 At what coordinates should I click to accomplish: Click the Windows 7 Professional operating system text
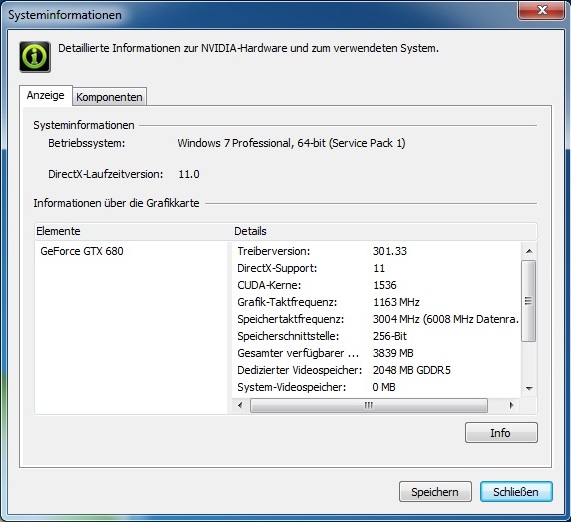click(x=291, y=143)
